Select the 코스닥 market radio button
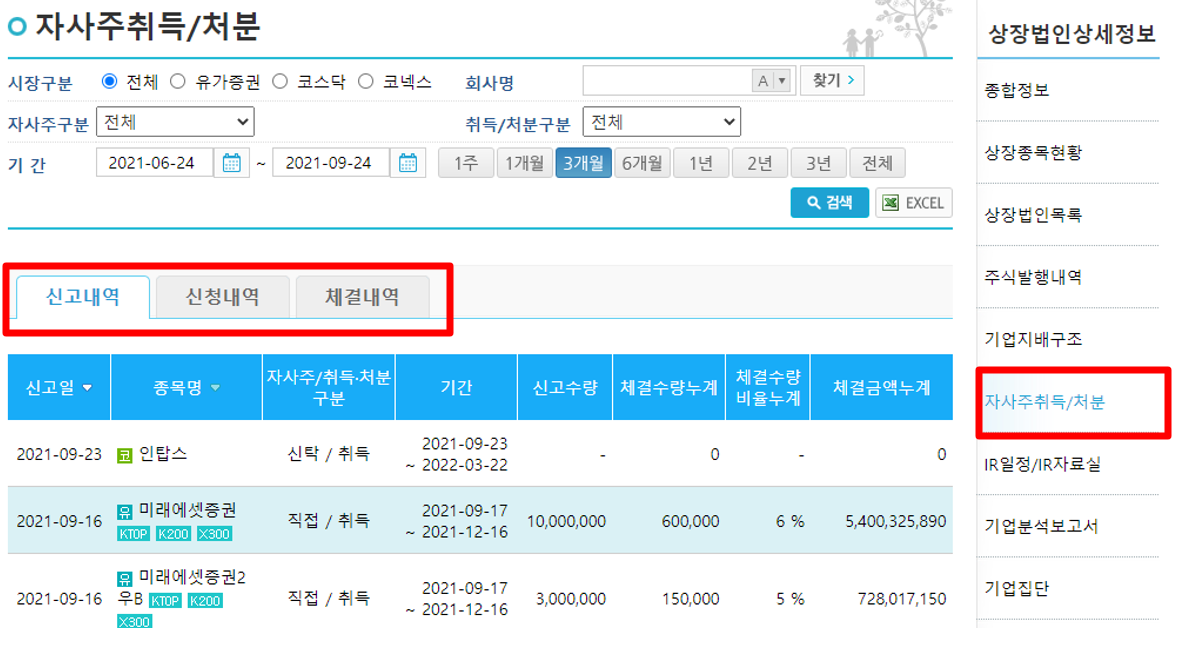 pyautogui.click(x=280, y=81)
